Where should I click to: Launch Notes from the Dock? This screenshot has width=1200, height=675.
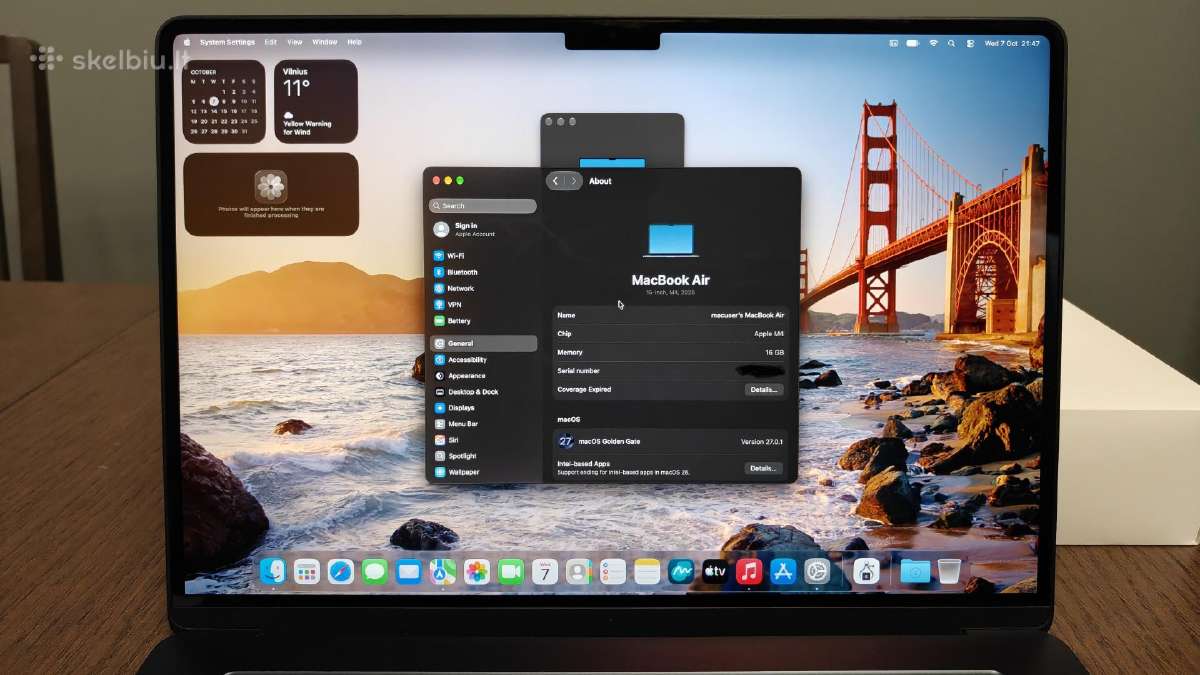pyautogui.click(x=647, y=572)
